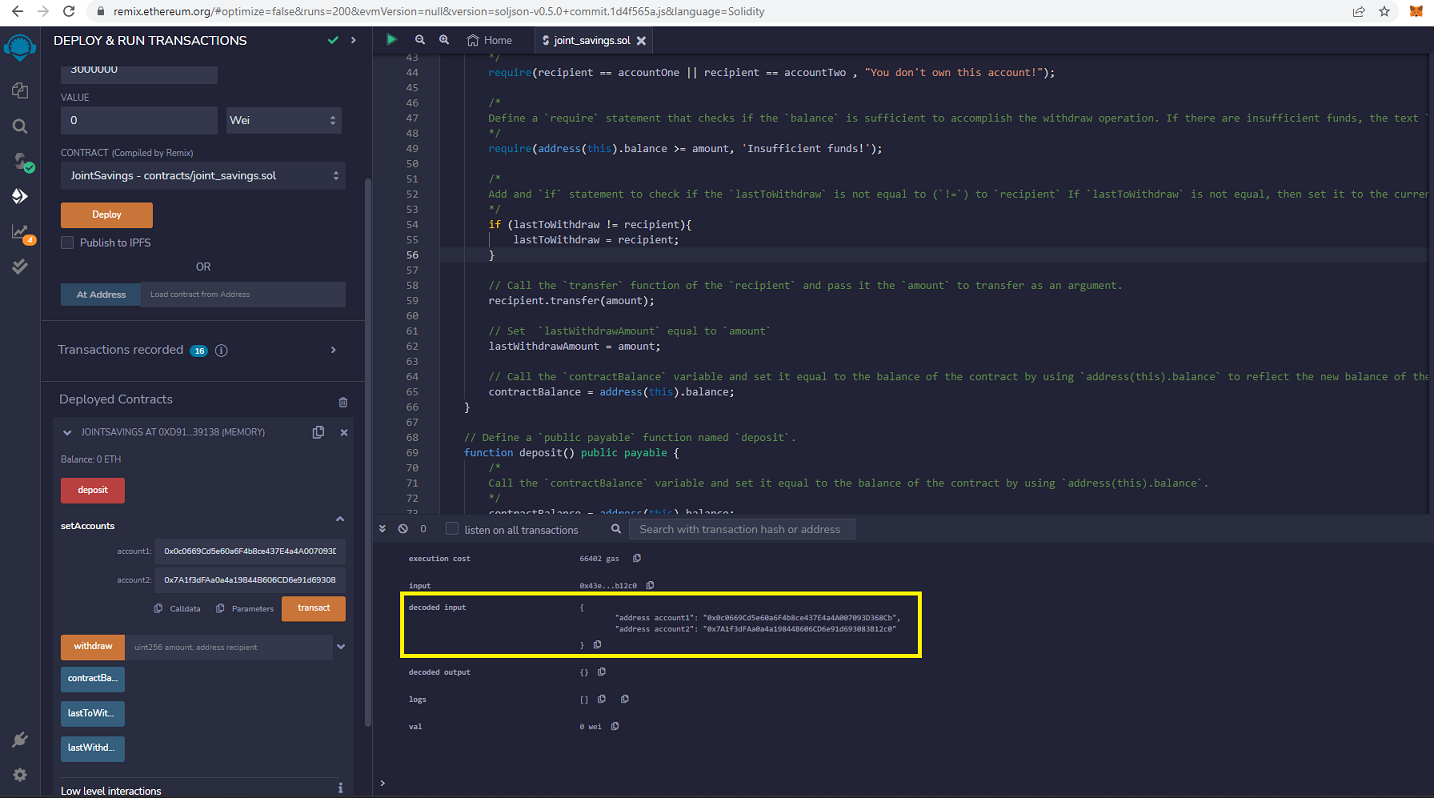Click the Remix logo home icon
1434x798 pixels.
(x=19, y=48)
